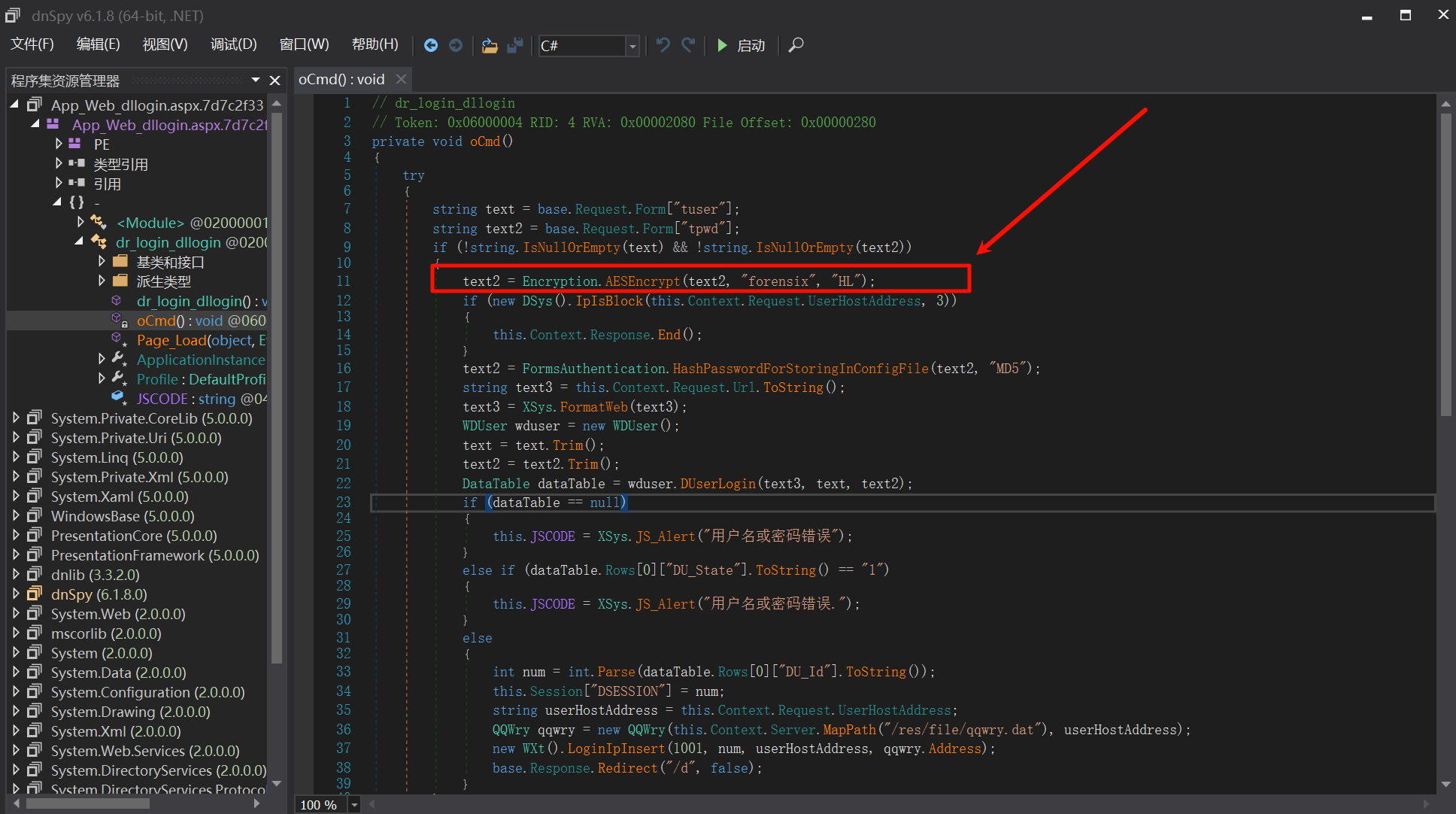The width and height of the screenshot is (1456, 814).
Task: Click the code editor vertical scrollbar
Action: click(1445, 263)
